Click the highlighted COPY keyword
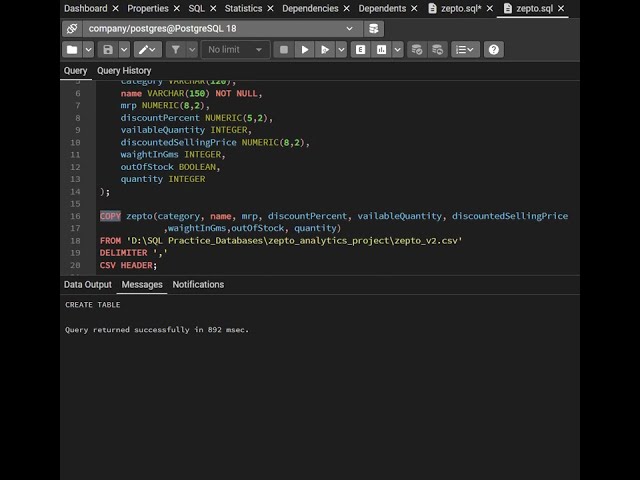 [110, 216]
